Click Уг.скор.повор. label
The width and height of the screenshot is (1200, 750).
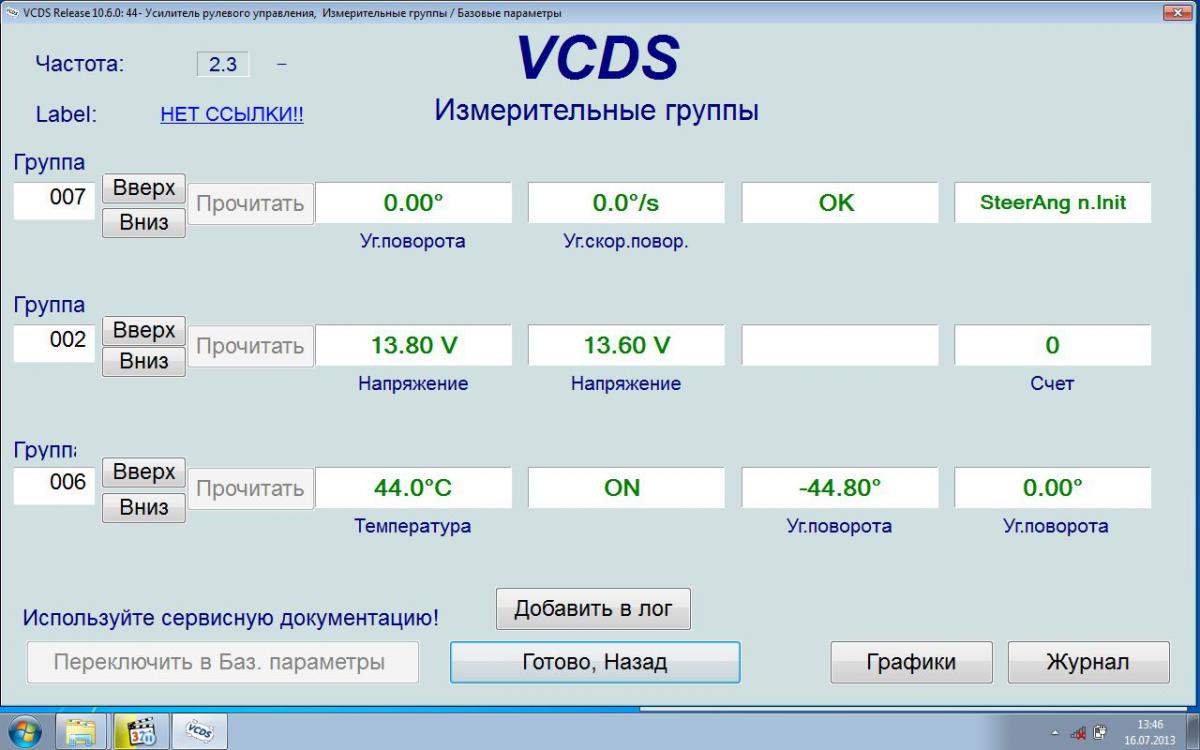(x=626, y=242)
